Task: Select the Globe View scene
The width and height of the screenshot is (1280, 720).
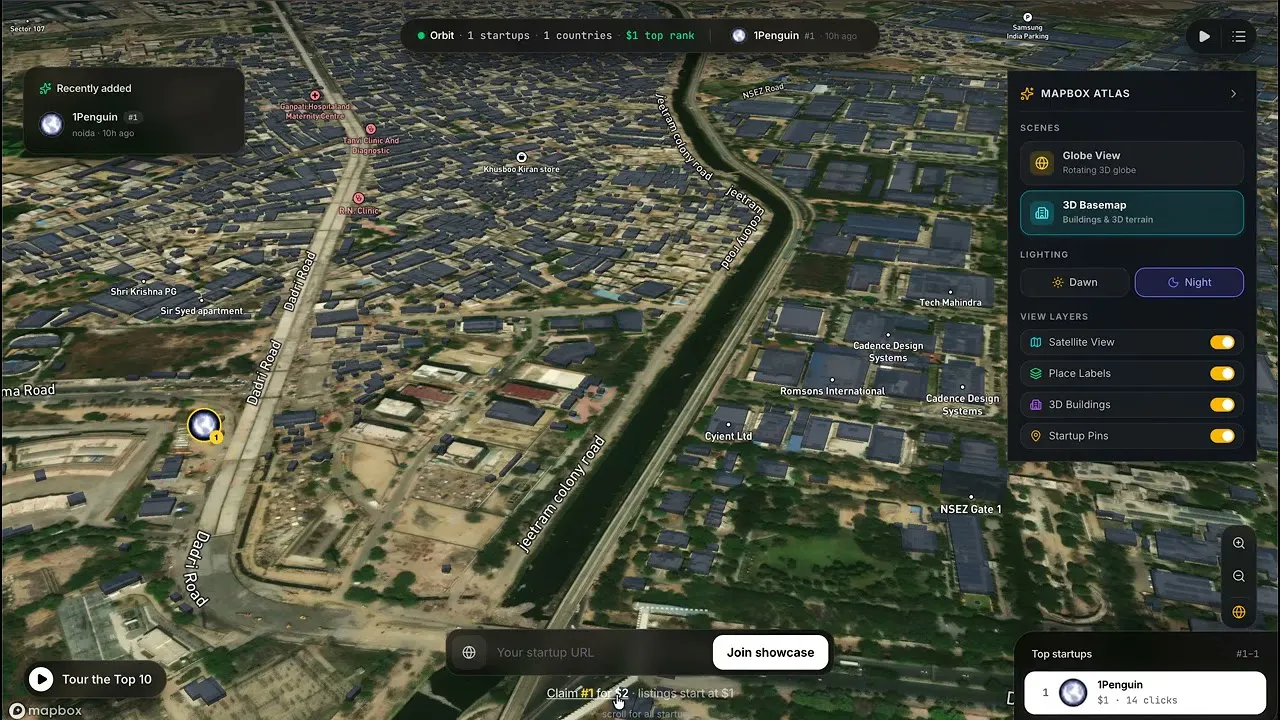Action: tap(1132, 162)
